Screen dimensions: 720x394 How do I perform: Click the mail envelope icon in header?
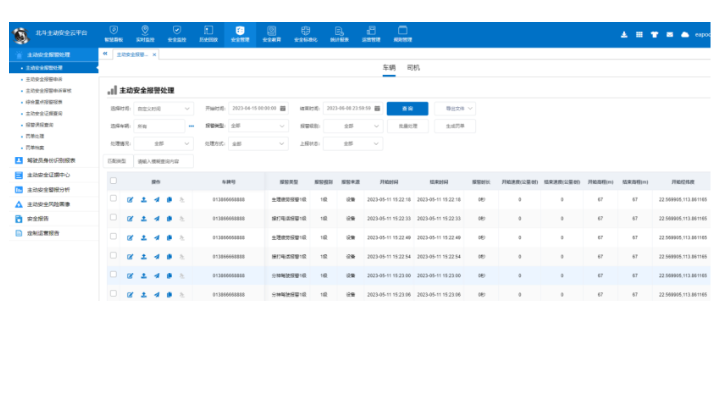[x=670, y=34]
